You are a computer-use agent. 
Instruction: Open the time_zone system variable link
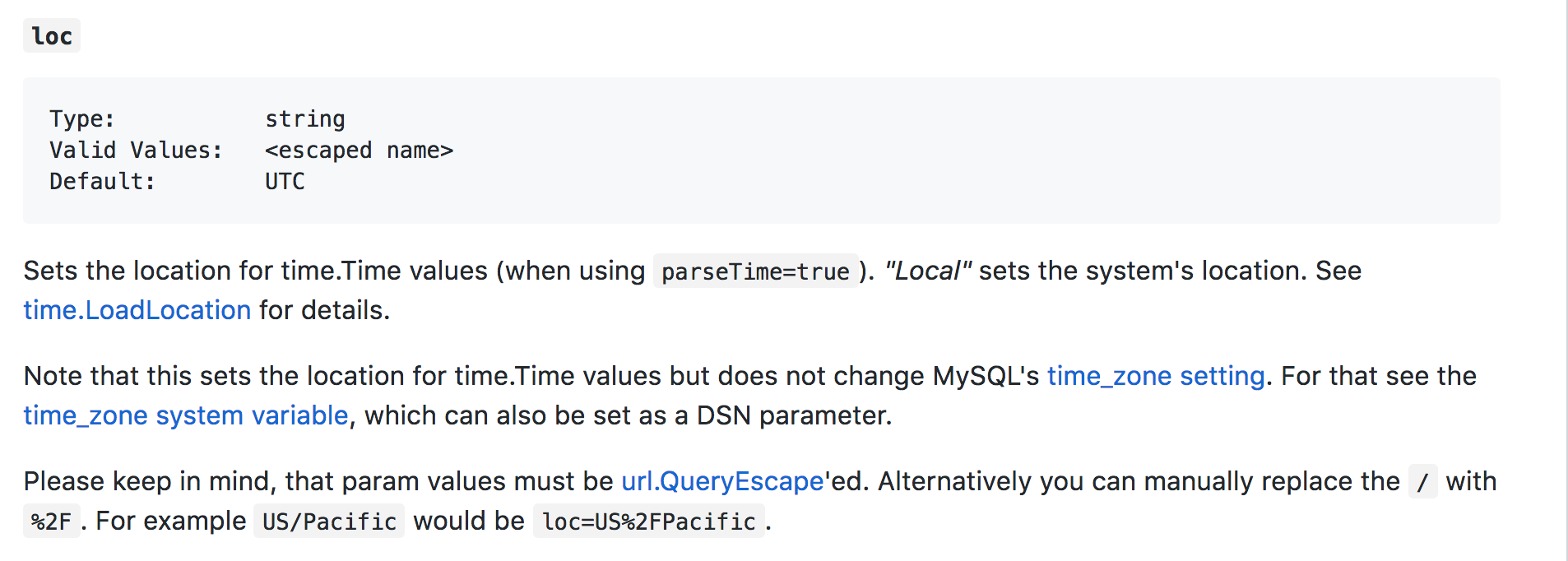(x=185, y=415)
